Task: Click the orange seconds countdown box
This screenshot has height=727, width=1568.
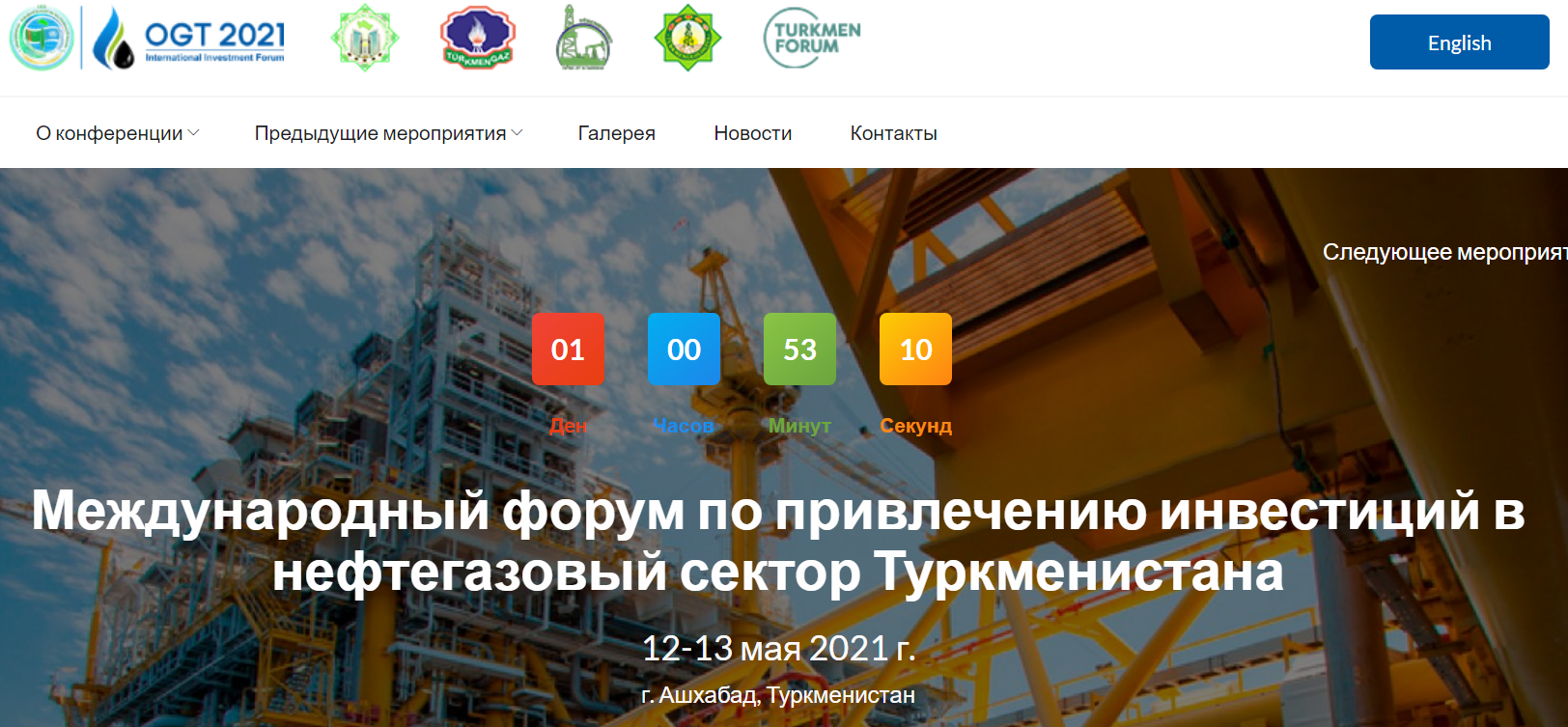Action: (x=915, y=350)
